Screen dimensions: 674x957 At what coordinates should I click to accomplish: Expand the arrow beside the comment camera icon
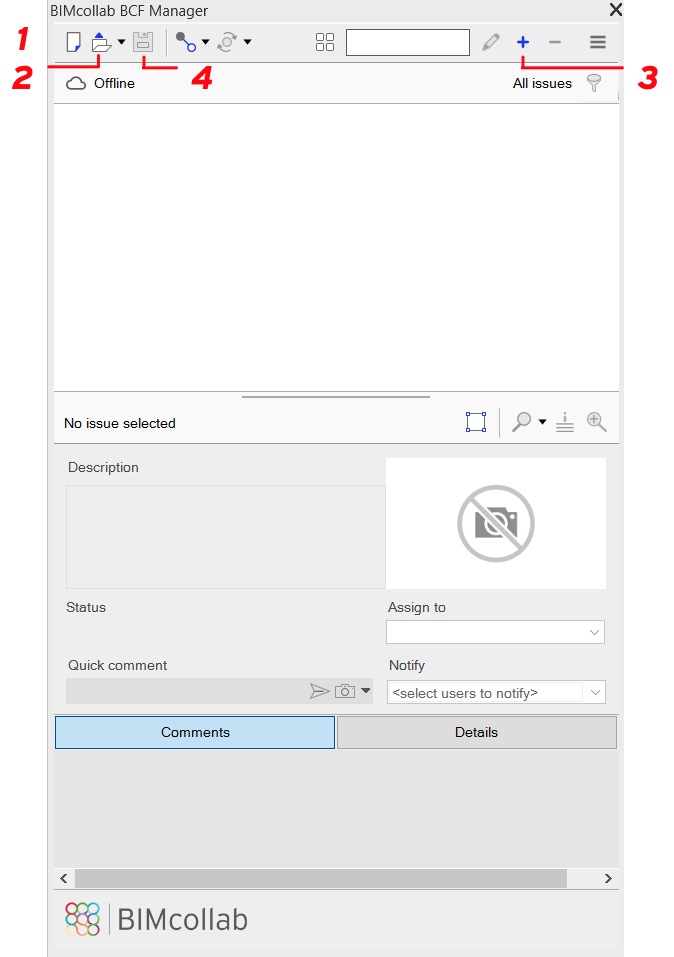point(366,691)
